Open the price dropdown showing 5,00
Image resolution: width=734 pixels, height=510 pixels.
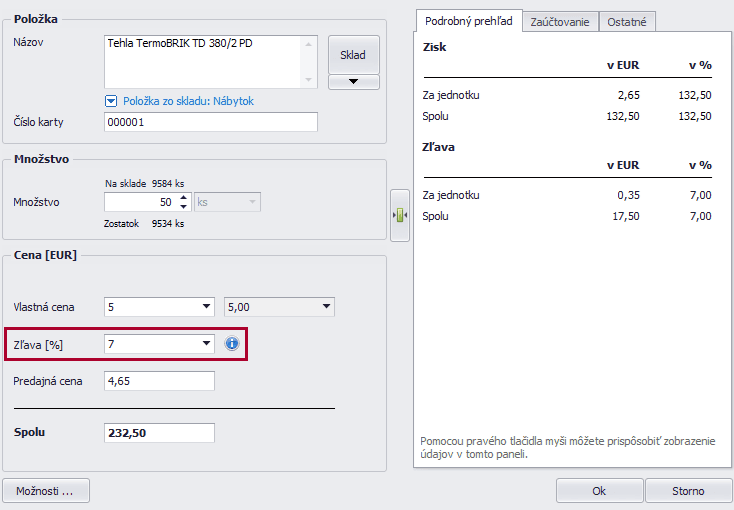[279, 307]
